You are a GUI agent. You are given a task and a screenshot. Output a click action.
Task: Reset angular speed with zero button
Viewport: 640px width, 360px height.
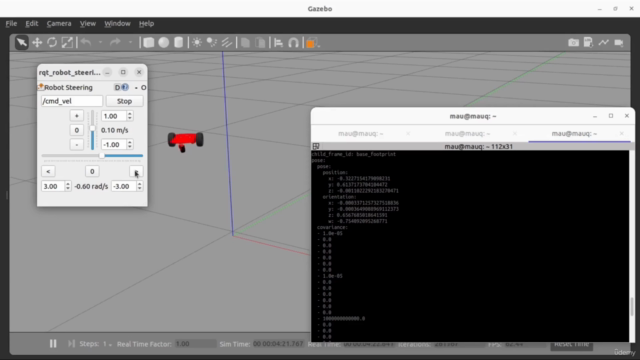(x=92, y=171)
